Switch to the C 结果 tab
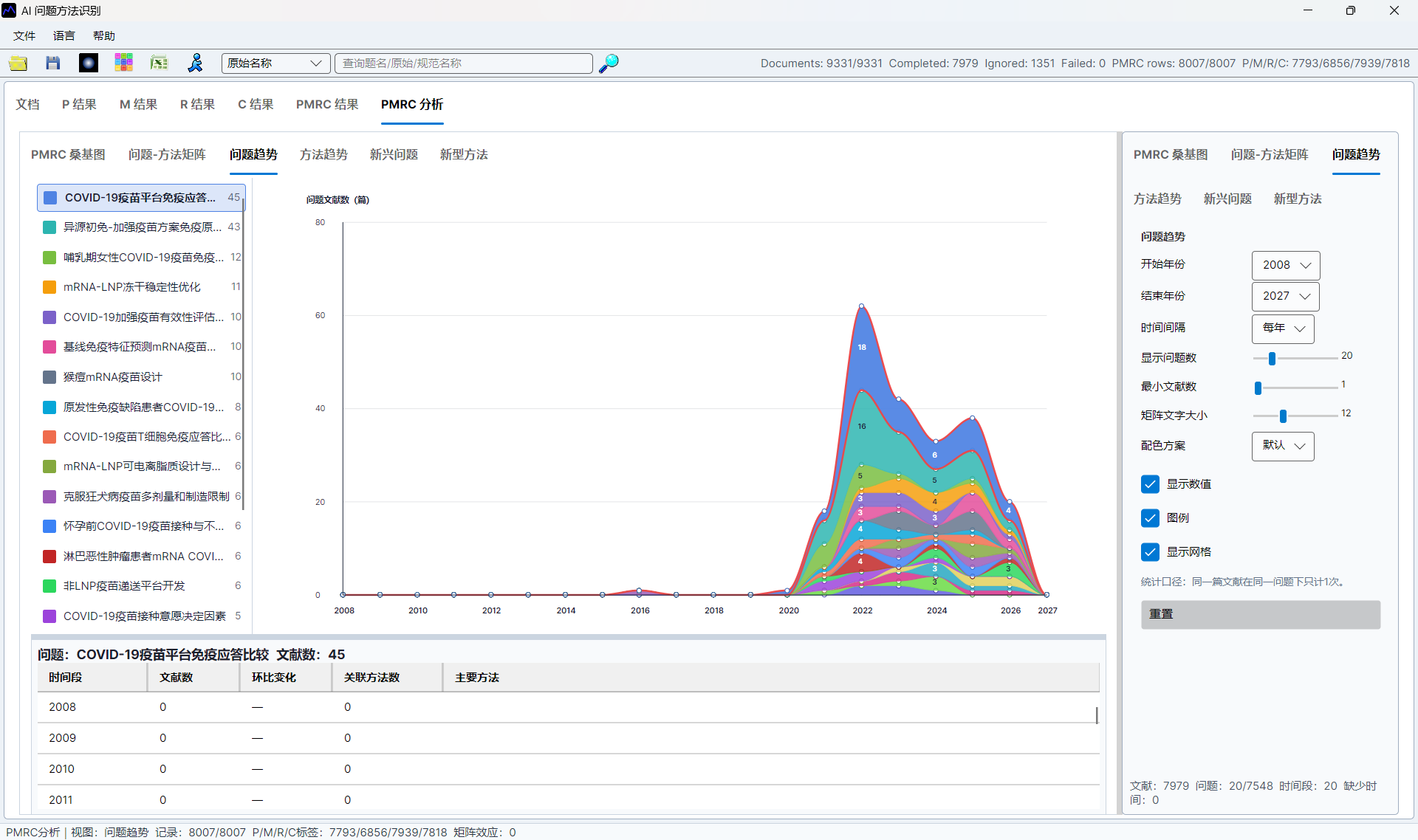This screenshot has height=840, width=1418. coord(256,105)
